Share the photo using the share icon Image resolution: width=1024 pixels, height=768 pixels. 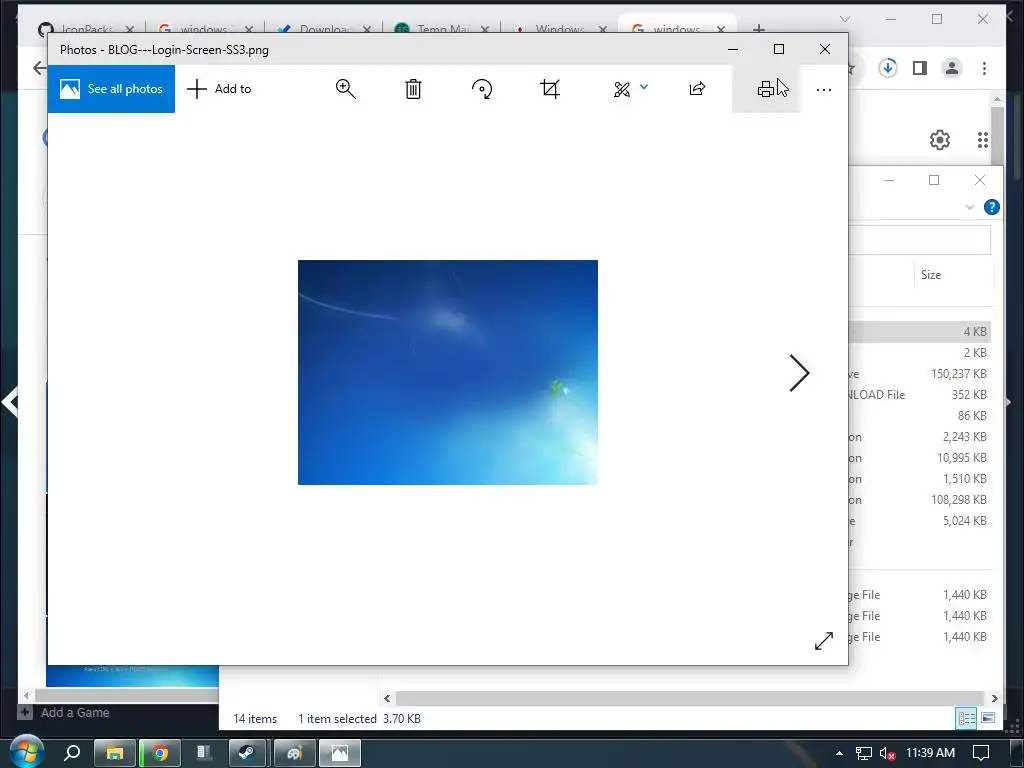point(697,89)
